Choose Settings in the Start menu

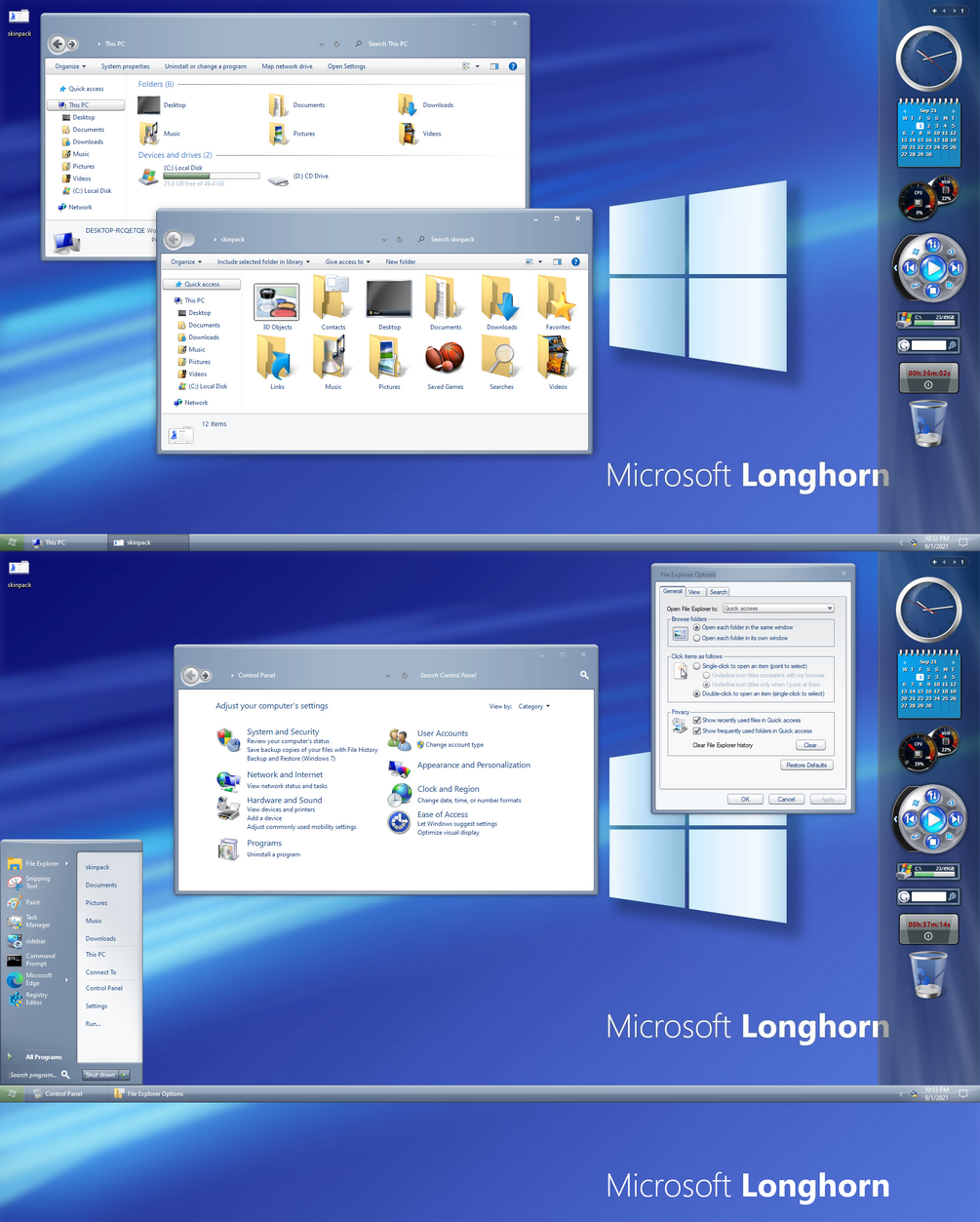[96, 1005]
